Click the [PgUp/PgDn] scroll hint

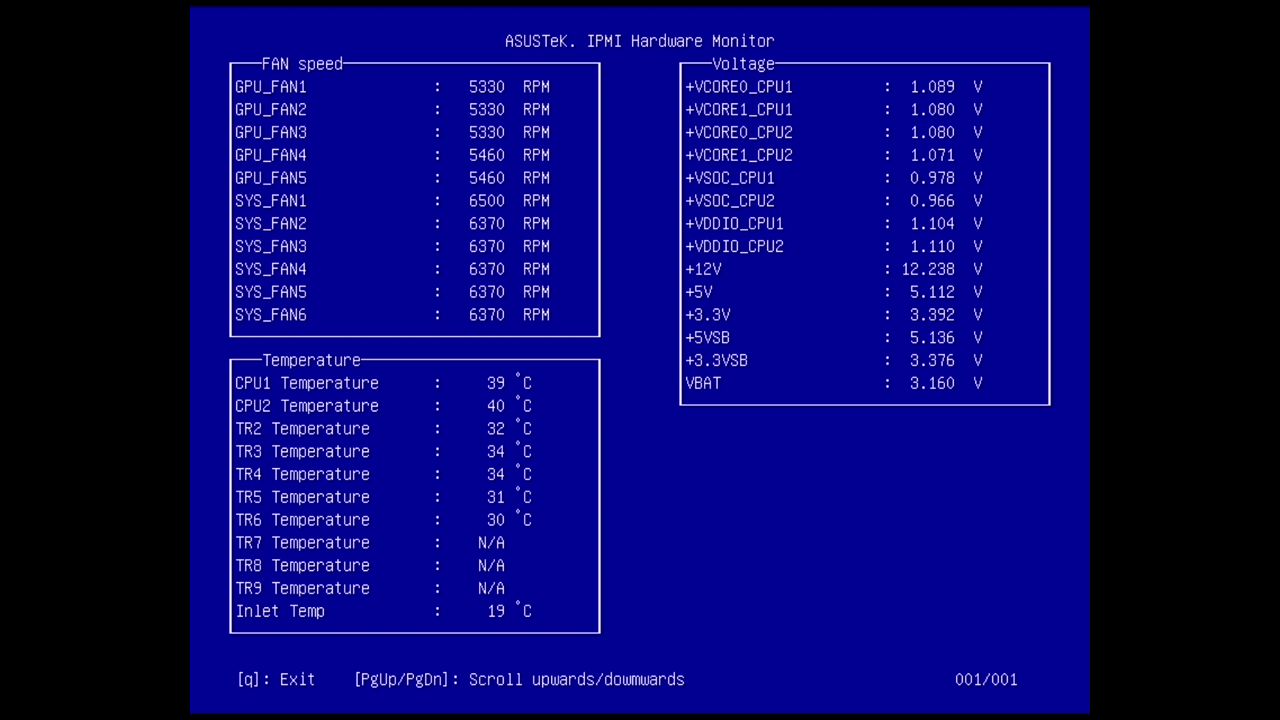click(x=519, y=680)
